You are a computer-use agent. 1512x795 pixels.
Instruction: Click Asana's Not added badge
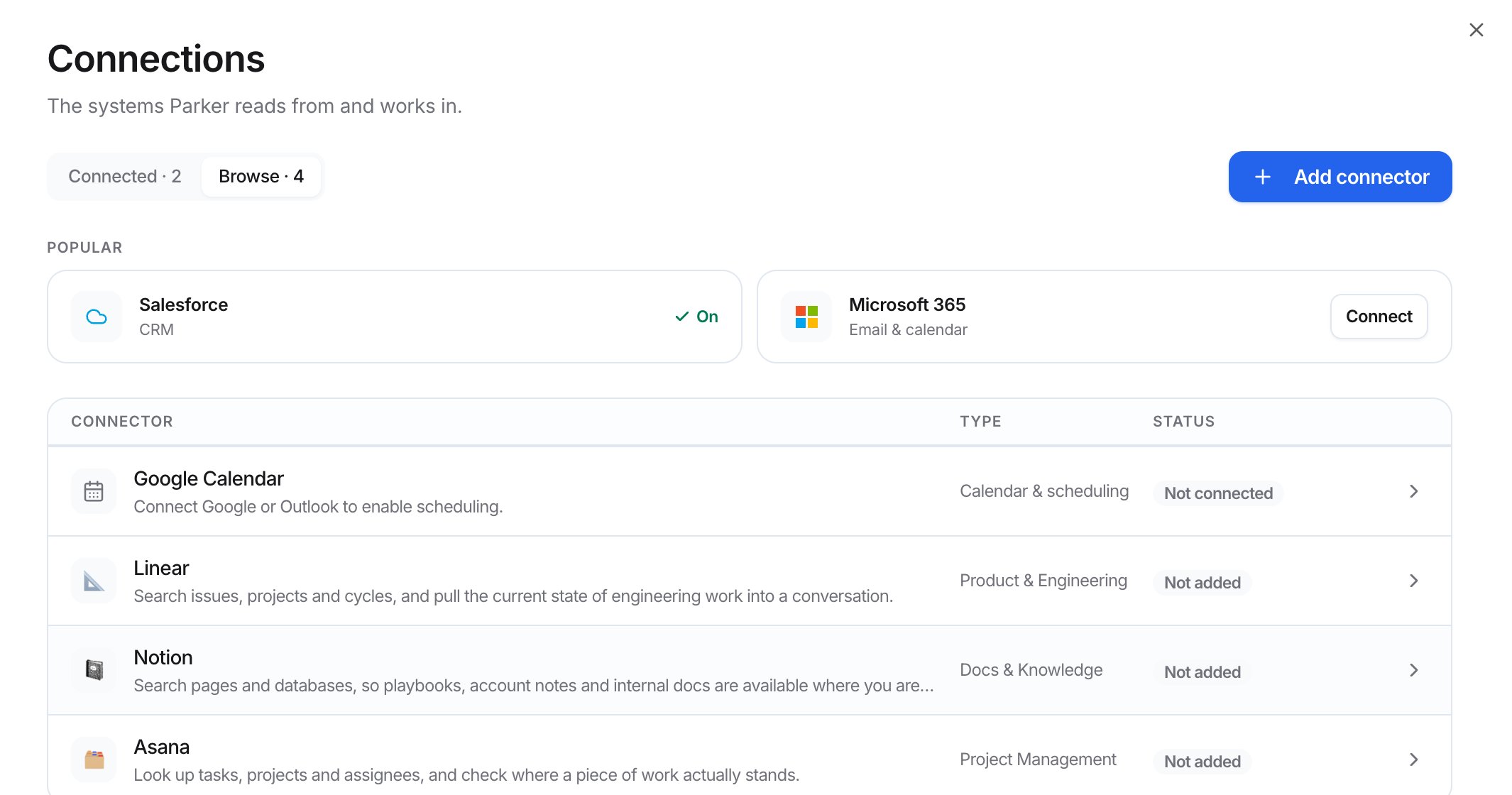1203,762
